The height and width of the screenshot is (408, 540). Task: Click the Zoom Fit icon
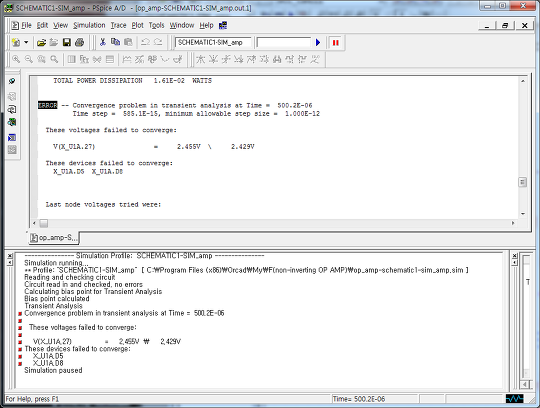coord(54,60)
